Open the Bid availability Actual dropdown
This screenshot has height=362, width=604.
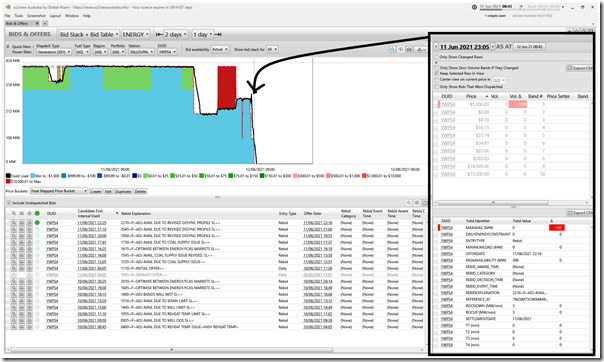point(220,49)
